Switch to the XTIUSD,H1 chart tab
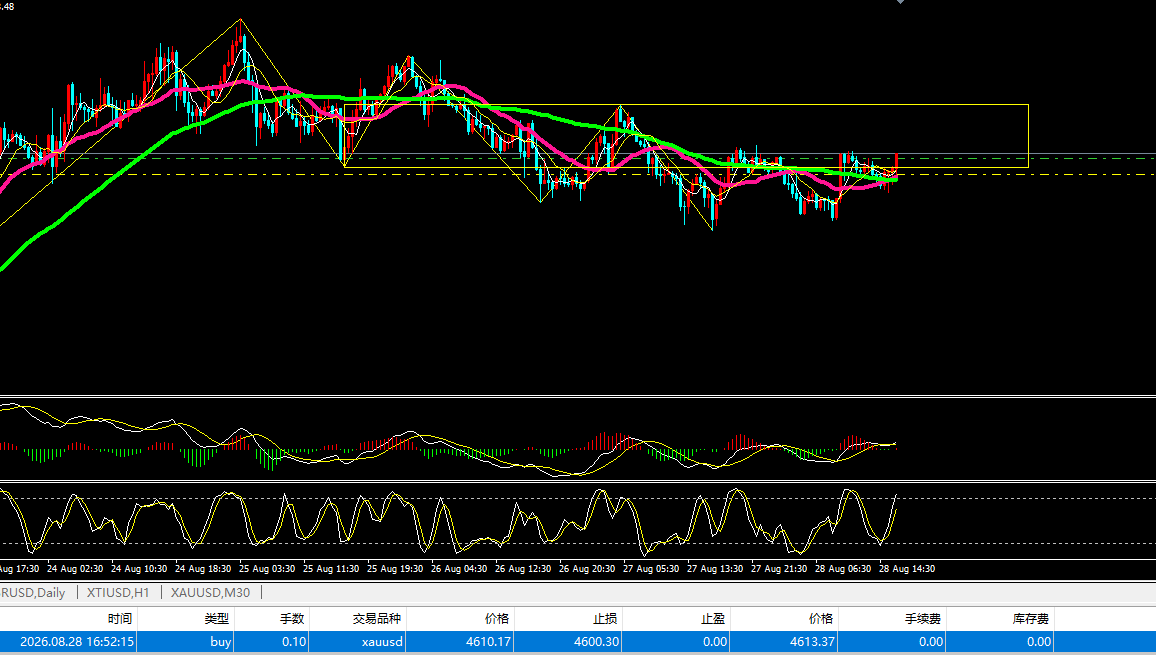Viewport: 1156px width, 655px height. [x=118, y=592]
